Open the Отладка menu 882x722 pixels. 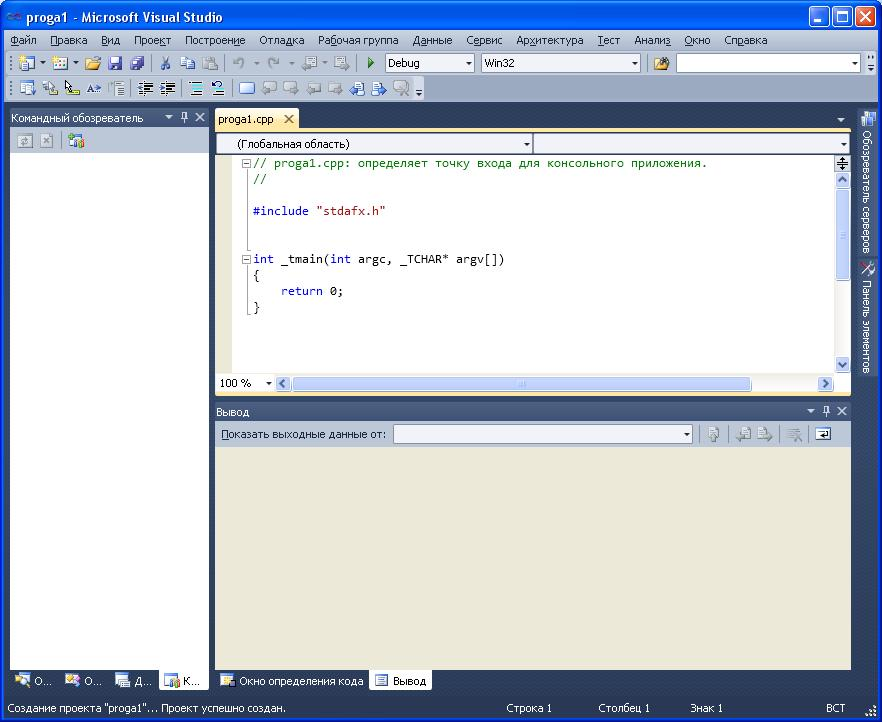point(281,40)
